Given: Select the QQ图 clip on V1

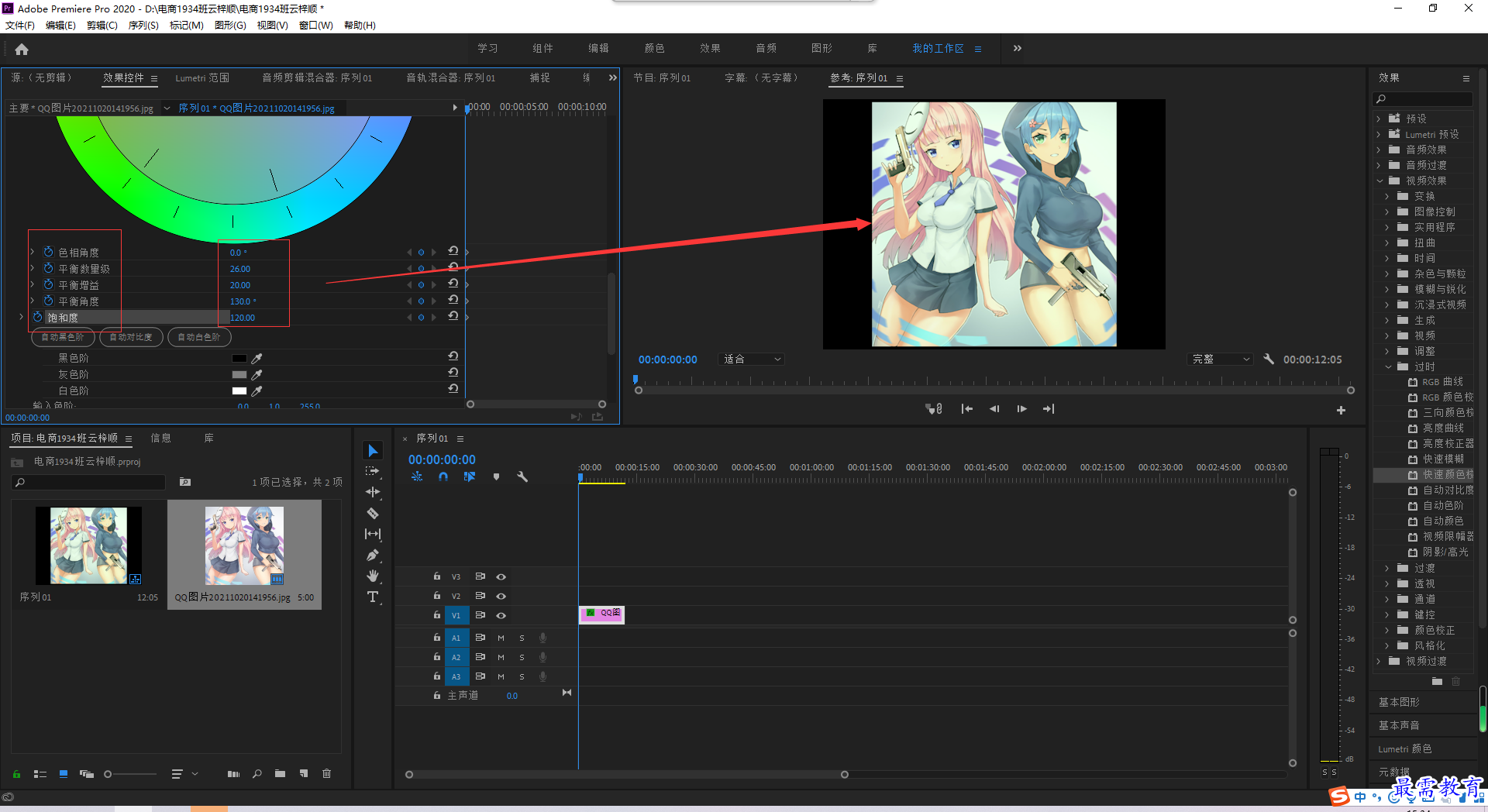Looking at the screenshot, I should [x=601, y=614].
